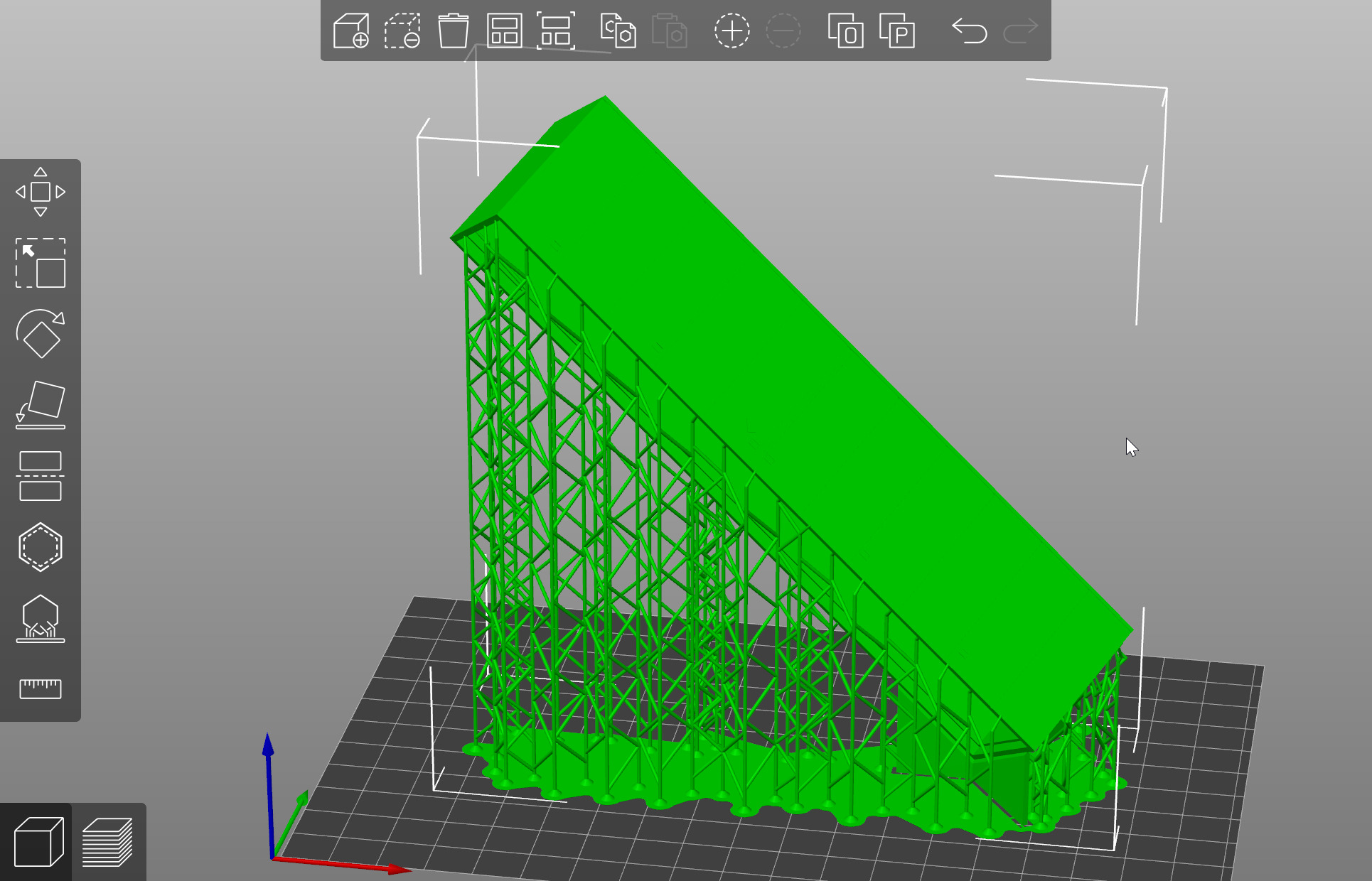Click Add instance plus icon

click(x=731, y=31)
